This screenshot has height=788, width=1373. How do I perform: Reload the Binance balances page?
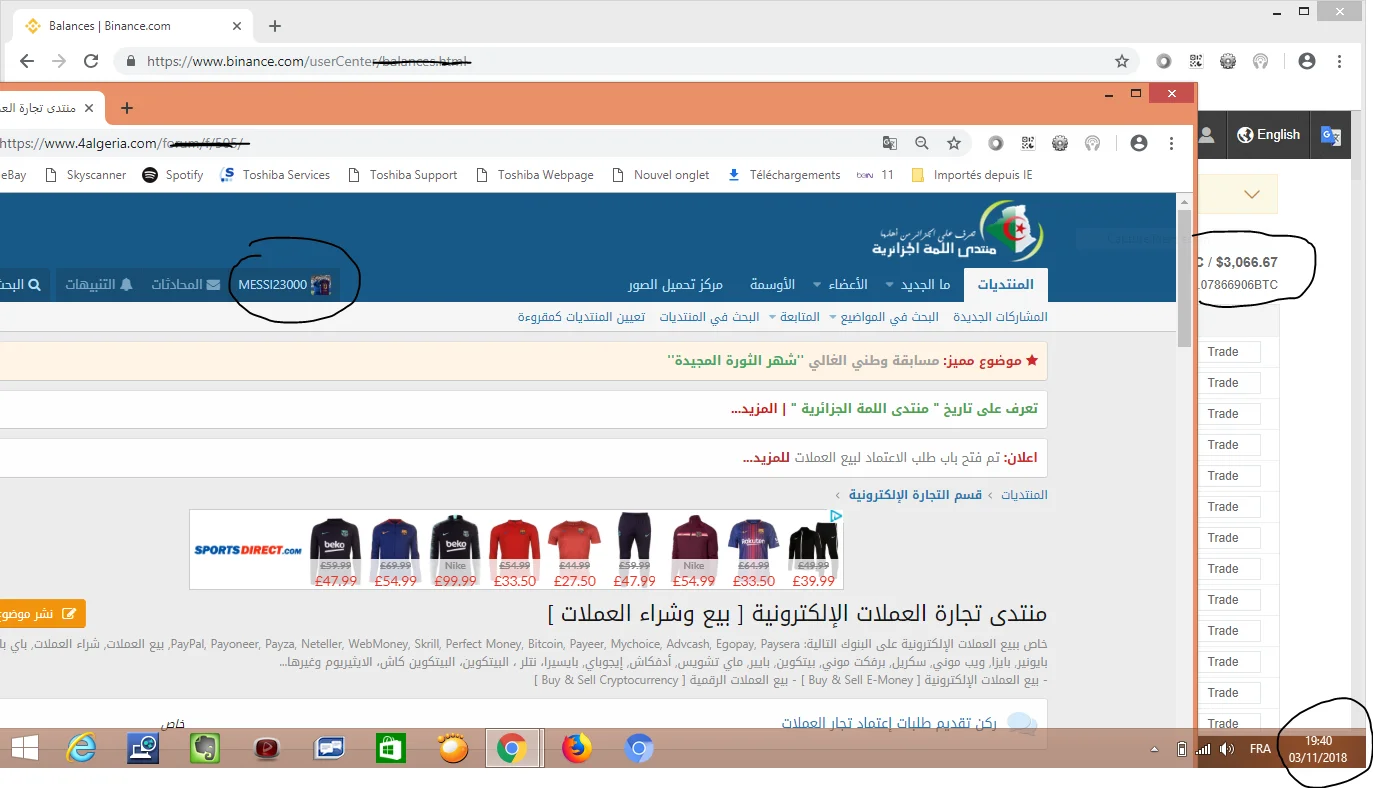click(91, 61)
